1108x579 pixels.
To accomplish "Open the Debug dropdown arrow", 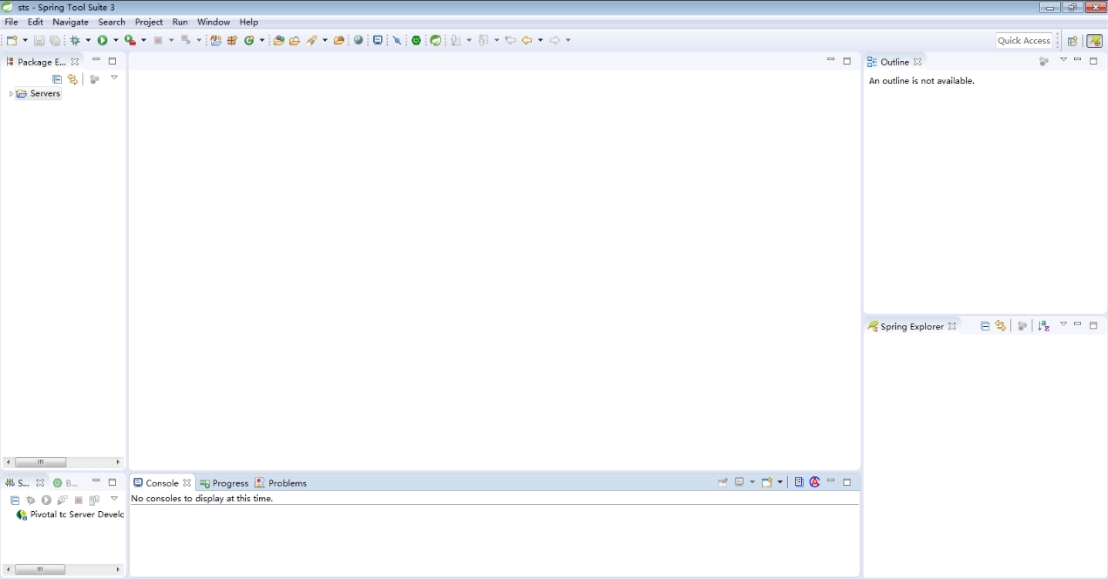I will [x=88, y=40].
